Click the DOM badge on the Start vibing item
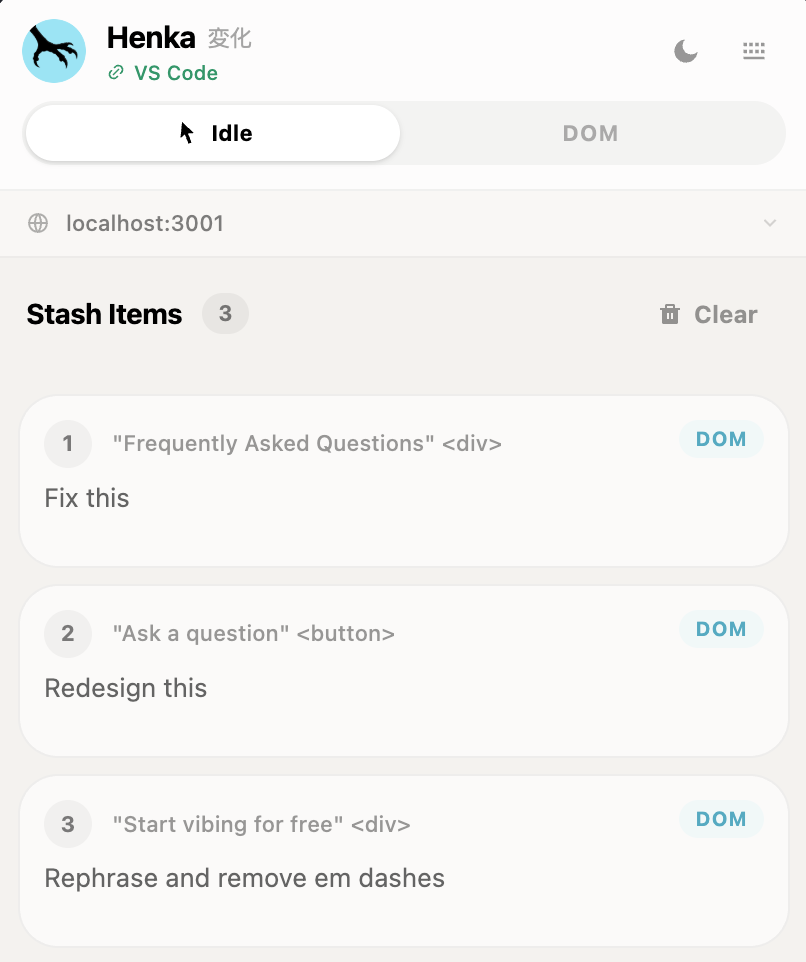 721,819
